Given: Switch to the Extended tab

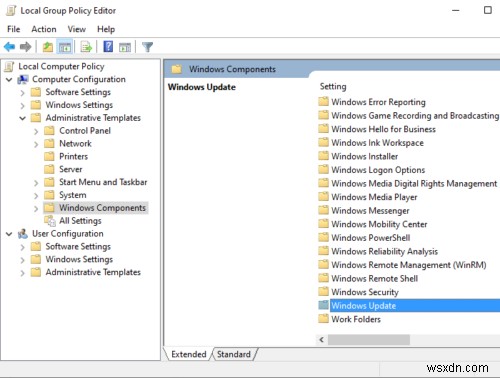Looking at the screenshot, I should [189, 354].
